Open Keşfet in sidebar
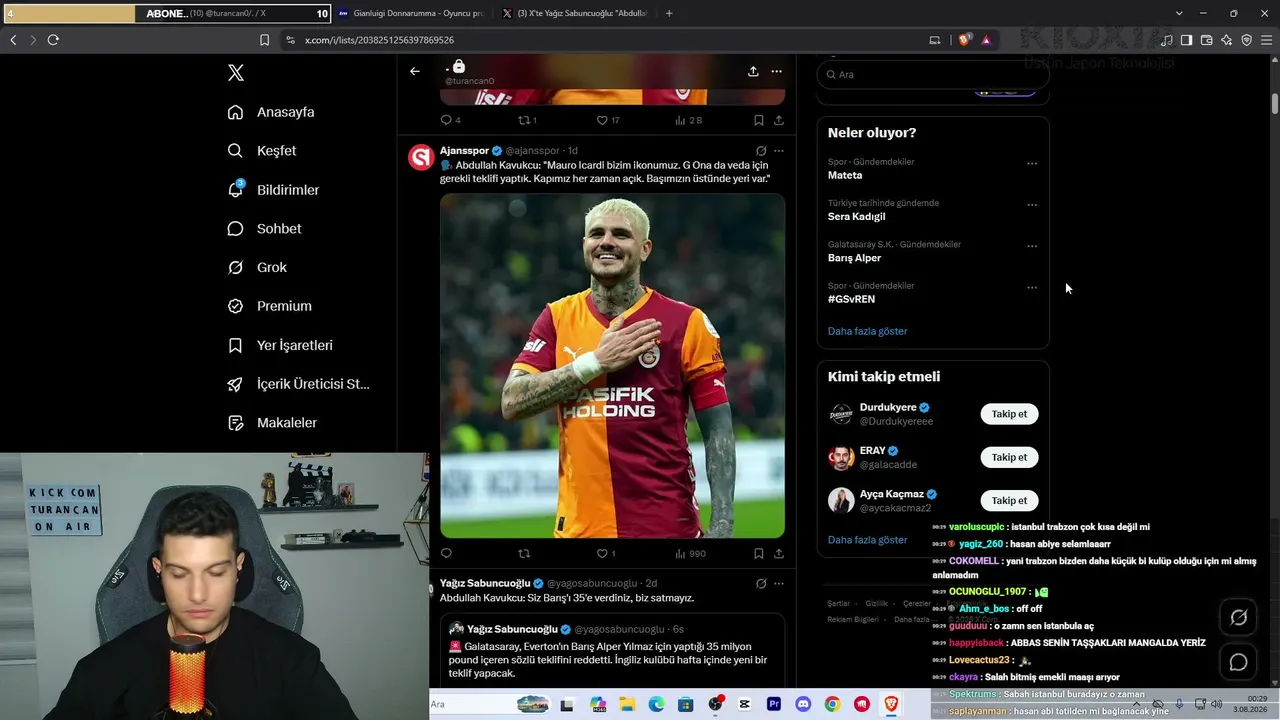Screen dimensions: 1280x720 click(262, 151)
